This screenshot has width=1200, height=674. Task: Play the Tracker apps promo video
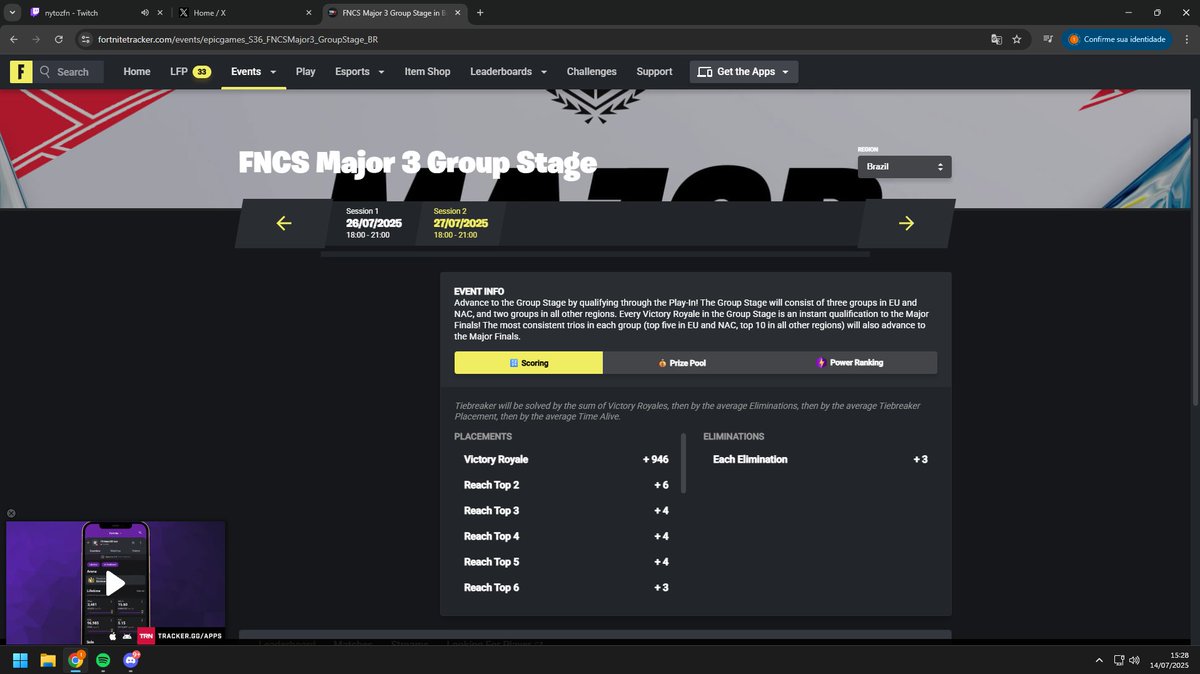coord(115,582)
